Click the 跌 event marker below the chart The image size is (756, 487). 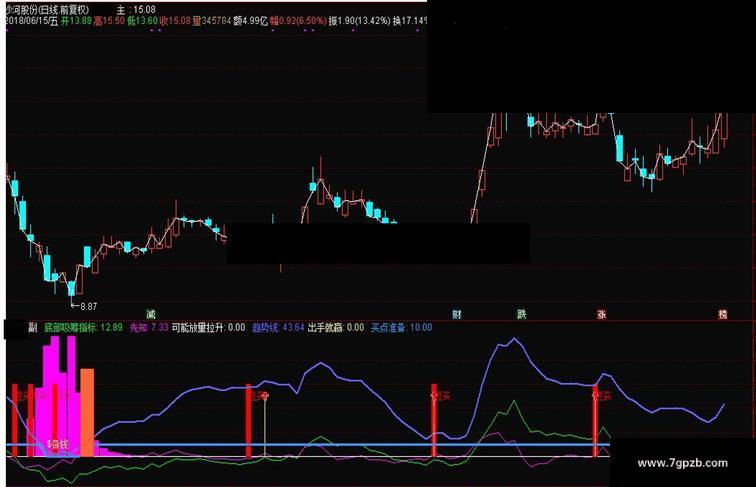(522, 314)
